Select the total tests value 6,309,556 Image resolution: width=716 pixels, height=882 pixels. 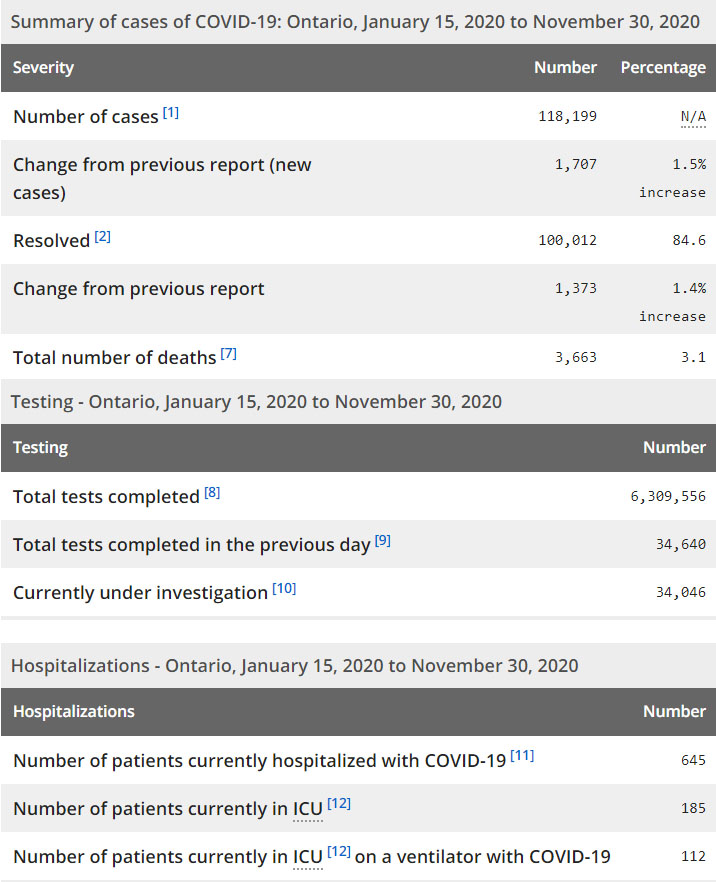(x=667, y=497)
